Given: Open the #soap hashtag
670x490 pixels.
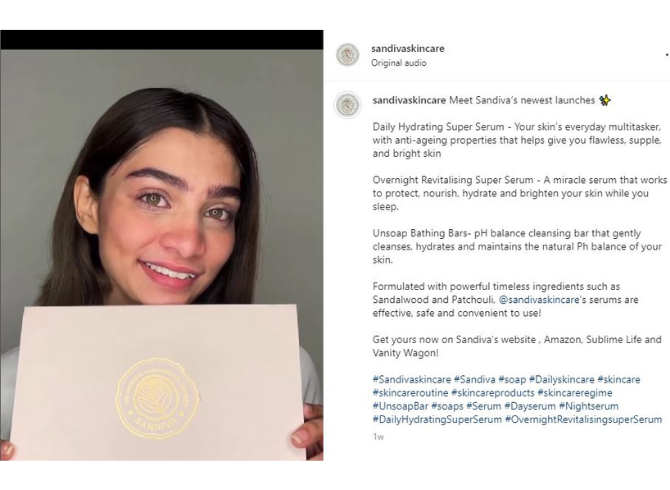Looking at the screenshot, I should tap(512, 379).
